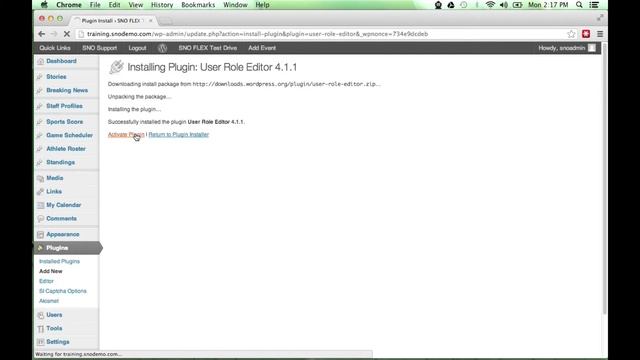640x360 pixels.
Task: Click the Comments bubble icon
Action: pos(40,219)
